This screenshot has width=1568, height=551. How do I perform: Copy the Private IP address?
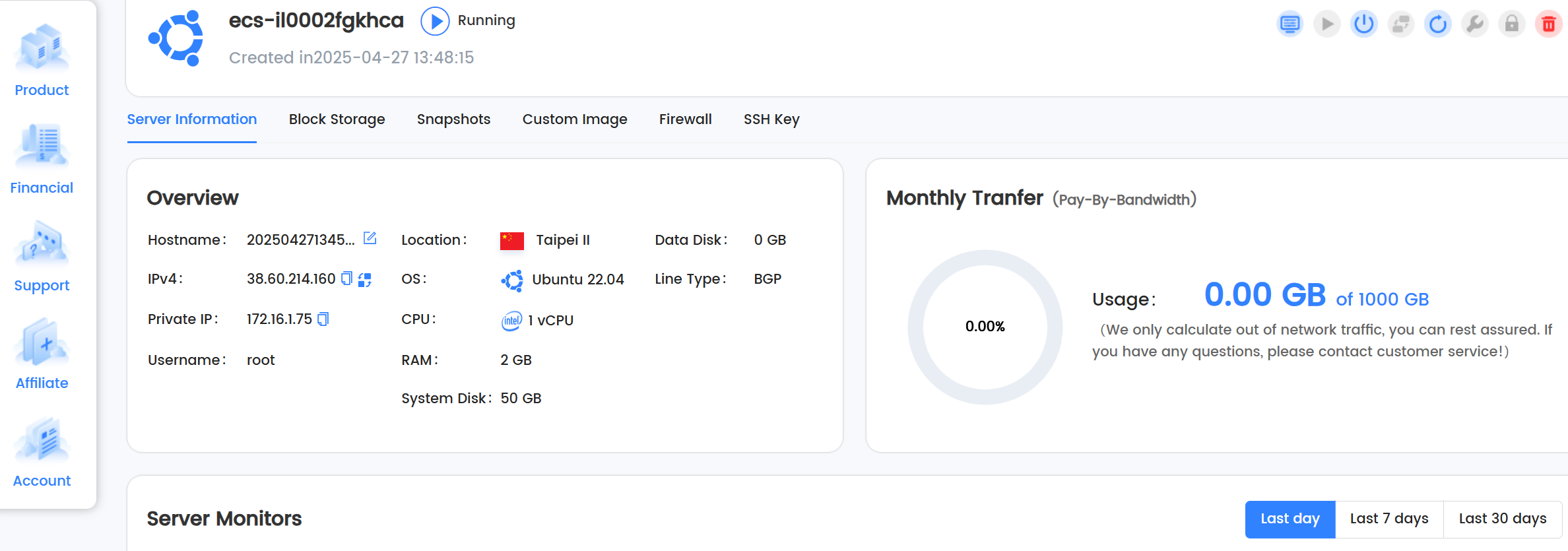323,319
